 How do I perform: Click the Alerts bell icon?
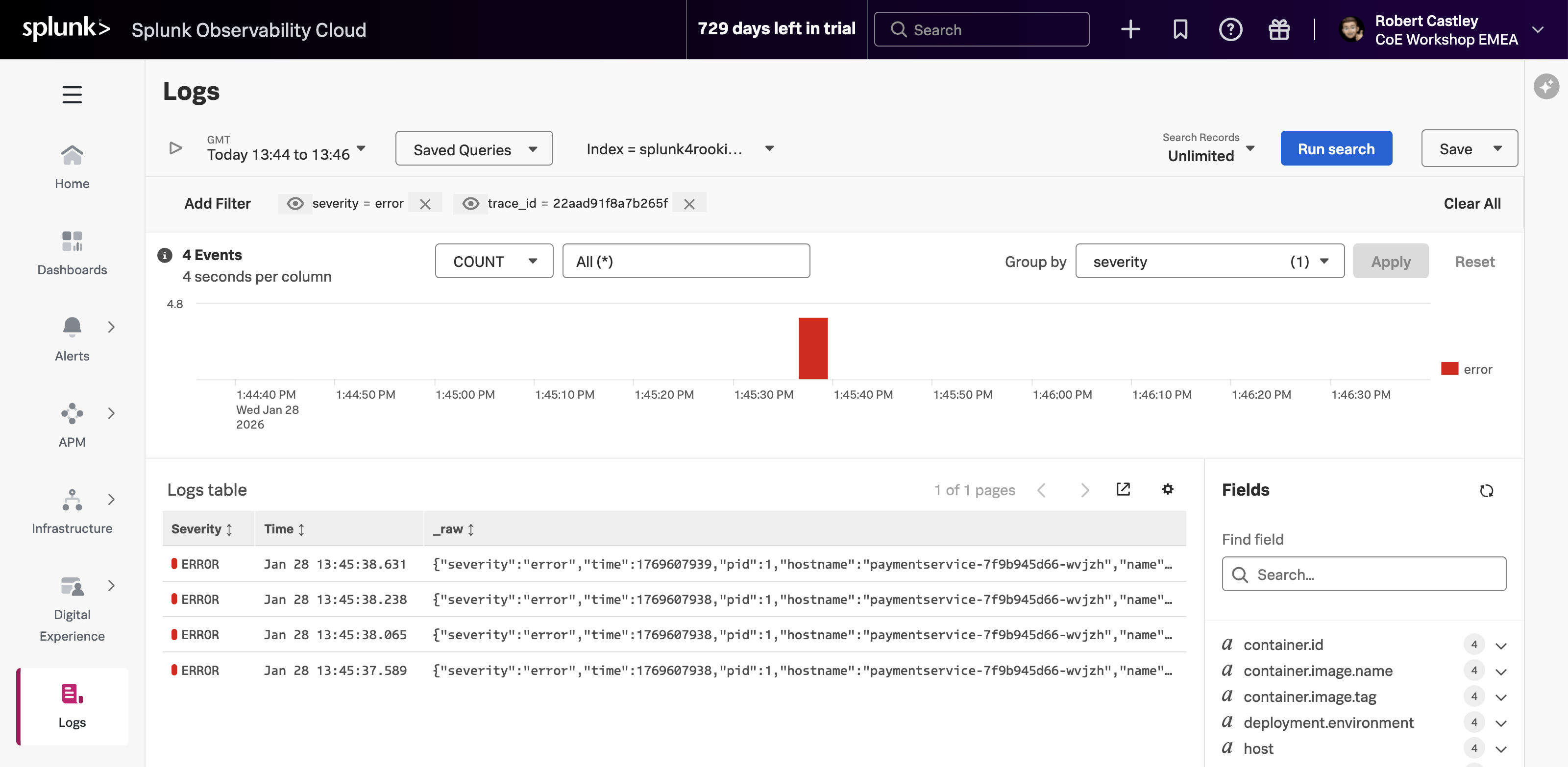pos(72,327)
